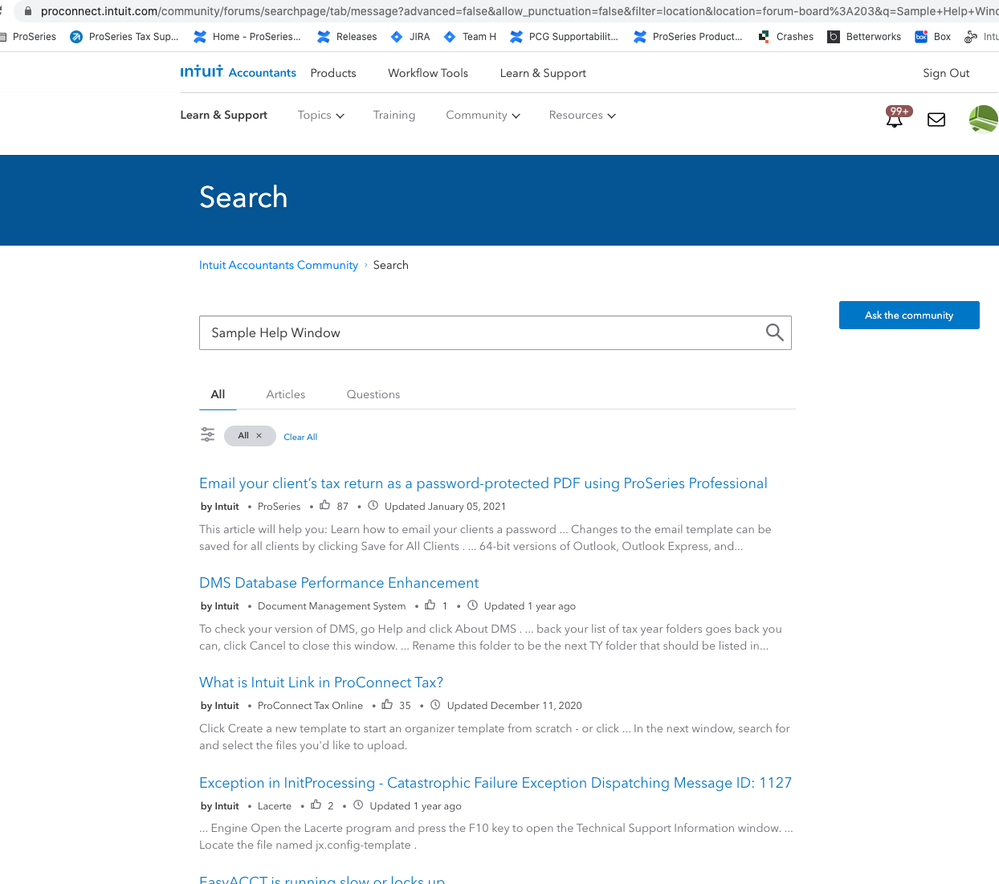Open the notifications bell icon
Image resolution: width=999 pixels, height=884 pixels.
coord(895,119)
